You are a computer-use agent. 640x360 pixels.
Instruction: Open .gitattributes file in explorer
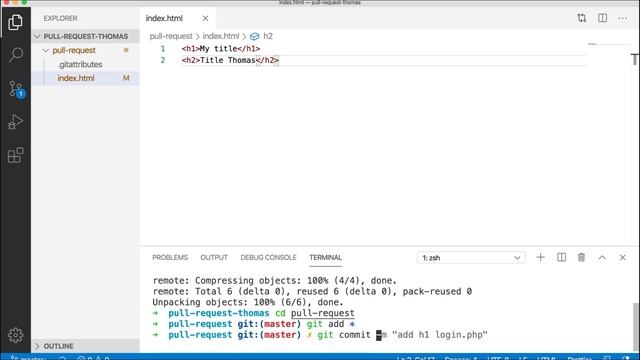[80, 64]
